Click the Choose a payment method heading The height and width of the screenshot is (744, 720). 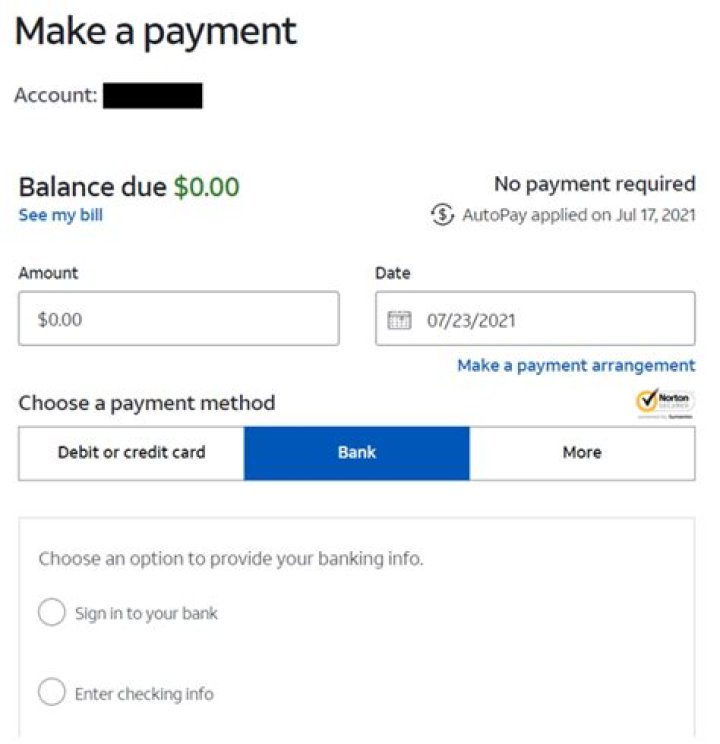tap(147, 403)
